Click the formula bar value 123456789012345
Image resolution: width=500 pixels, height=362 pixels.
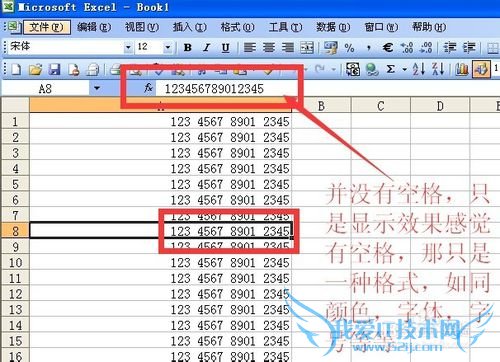pos(214,89)
